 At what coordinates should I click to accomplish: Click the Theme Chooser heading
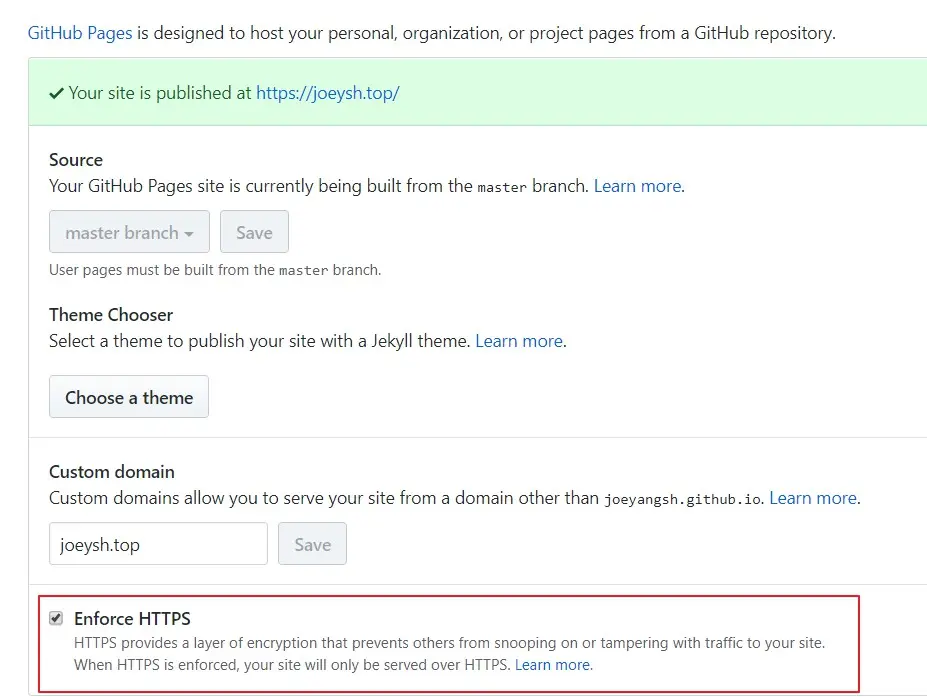tap(111, 315)
